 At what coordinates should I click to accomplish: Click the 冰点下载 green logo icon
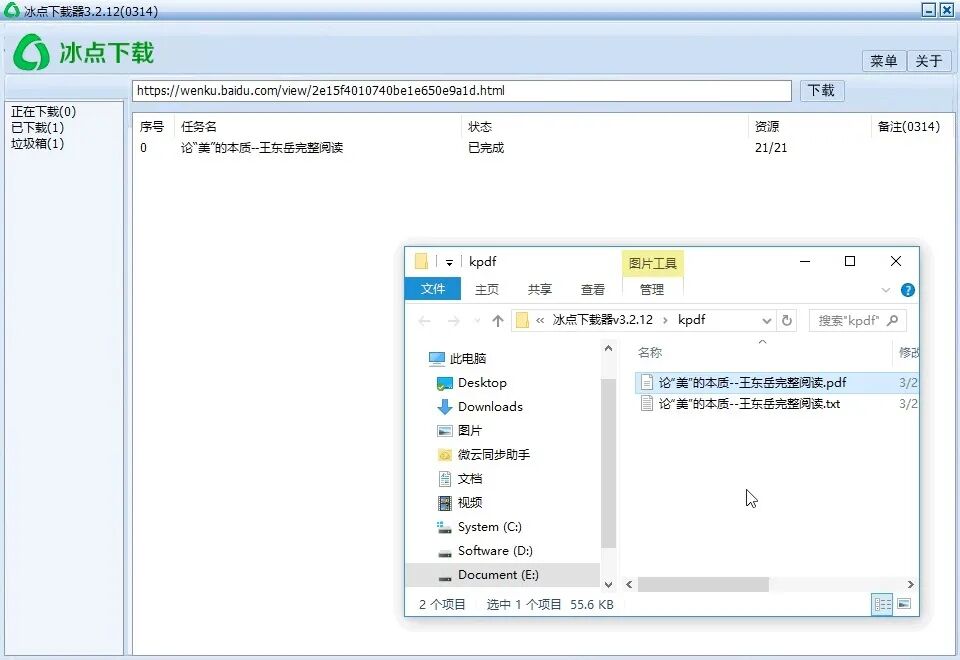tap(31, 52)
